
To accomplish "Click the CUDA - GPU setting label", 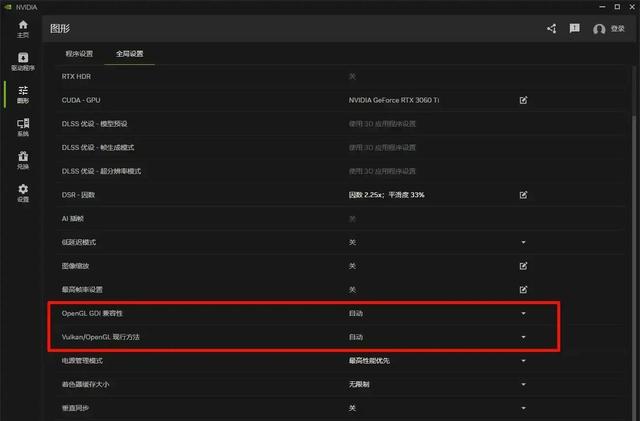I will 81,100.
